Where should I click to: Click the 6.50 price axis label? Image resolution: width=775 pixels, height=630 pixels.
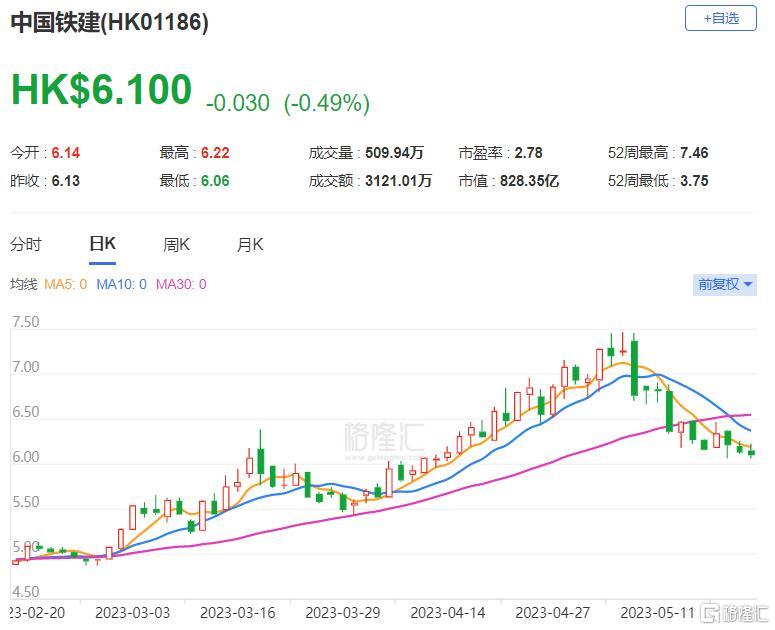pyautogui.click(x=25, y=412)
